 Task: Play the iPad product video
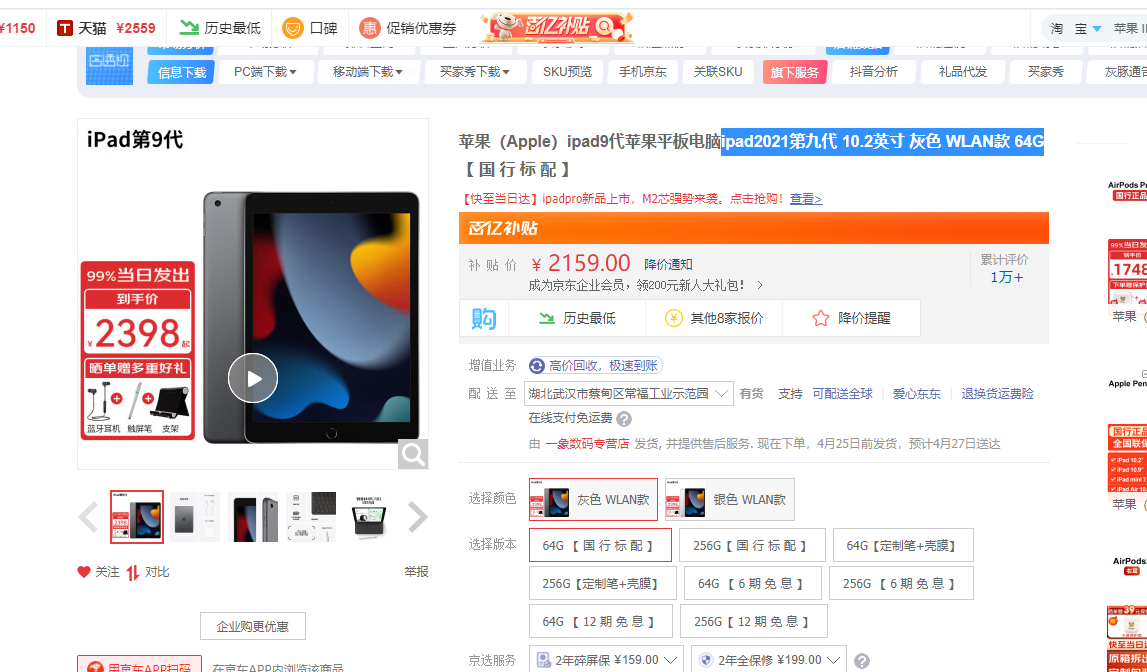[x=253, y=378]
